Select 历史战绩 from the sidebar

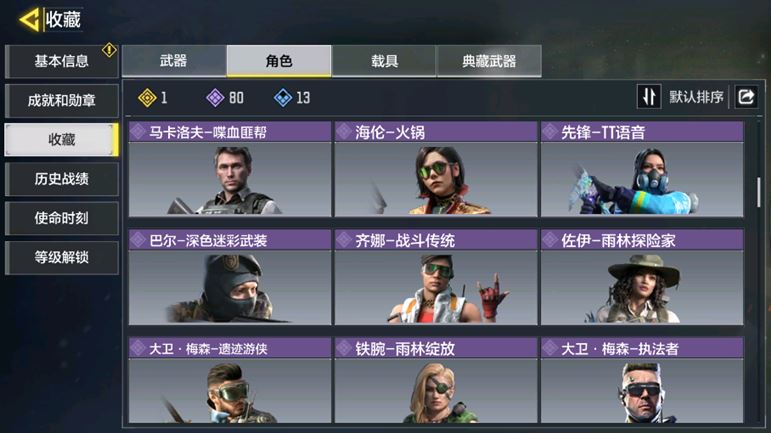coord(61,179)
